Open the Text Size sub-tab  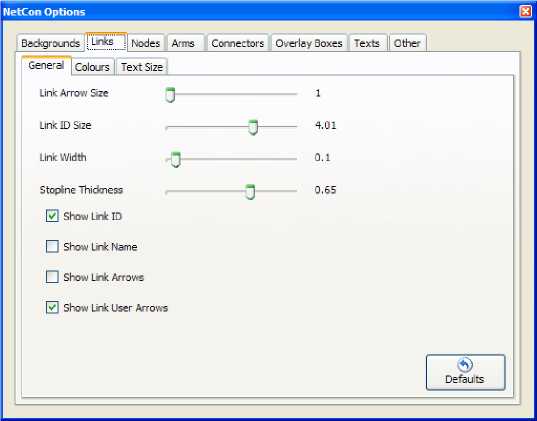(x=142, y=67)
